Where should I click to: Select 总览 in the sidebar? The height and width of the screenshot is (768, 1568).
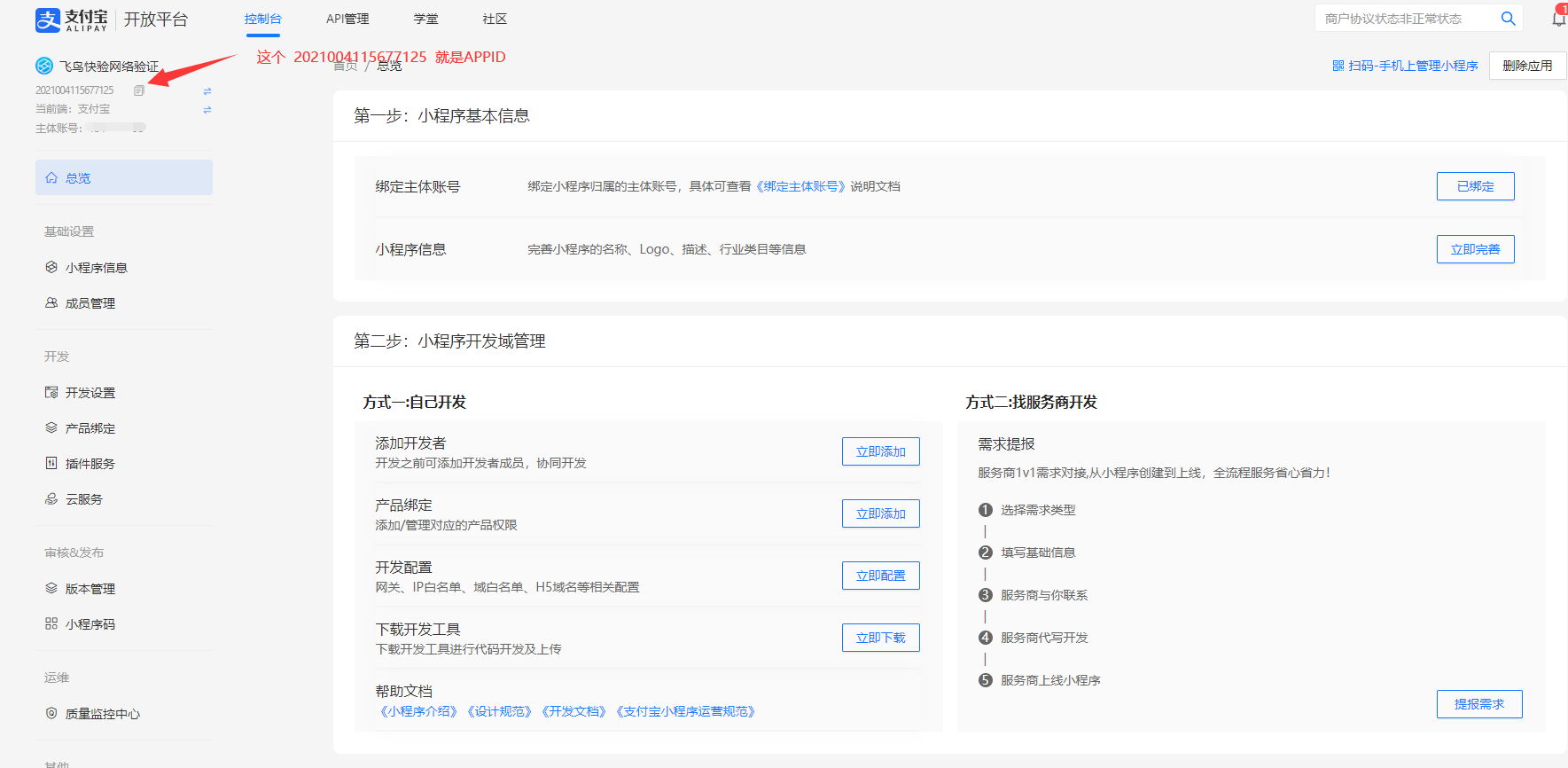click(x=124, y=177)
